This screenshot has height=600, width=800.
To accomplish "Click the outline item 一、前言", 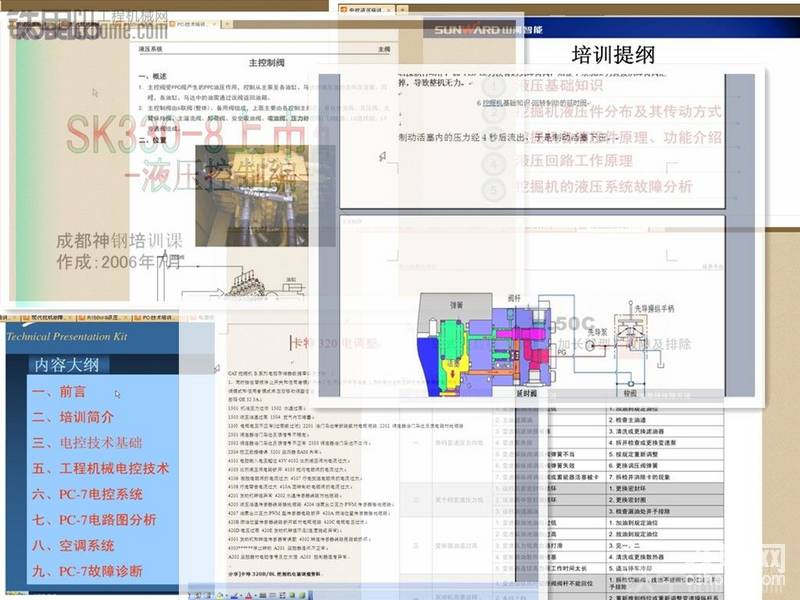I will pos(59,392).
